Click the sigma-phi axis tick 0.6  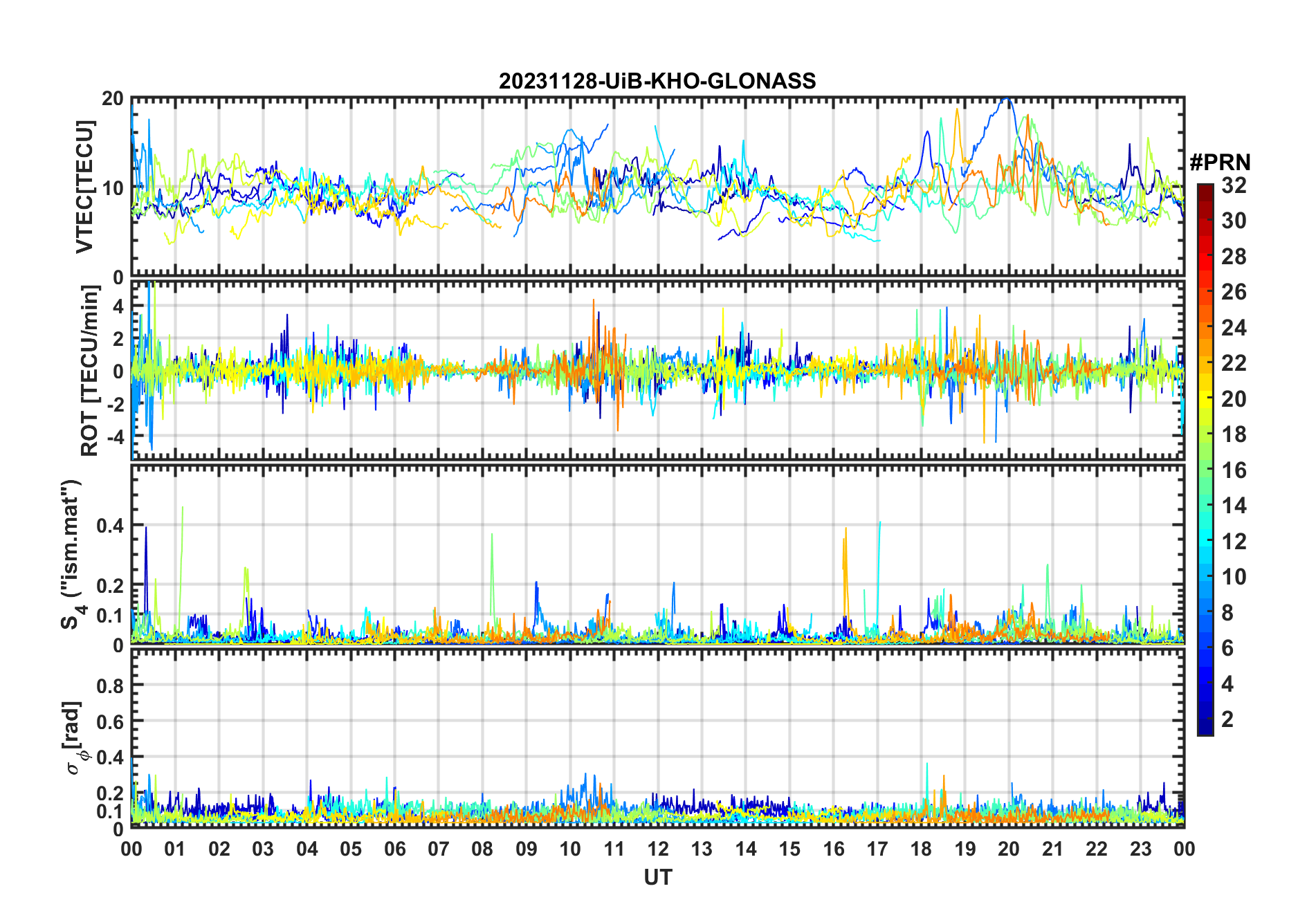tap(111, 721)
